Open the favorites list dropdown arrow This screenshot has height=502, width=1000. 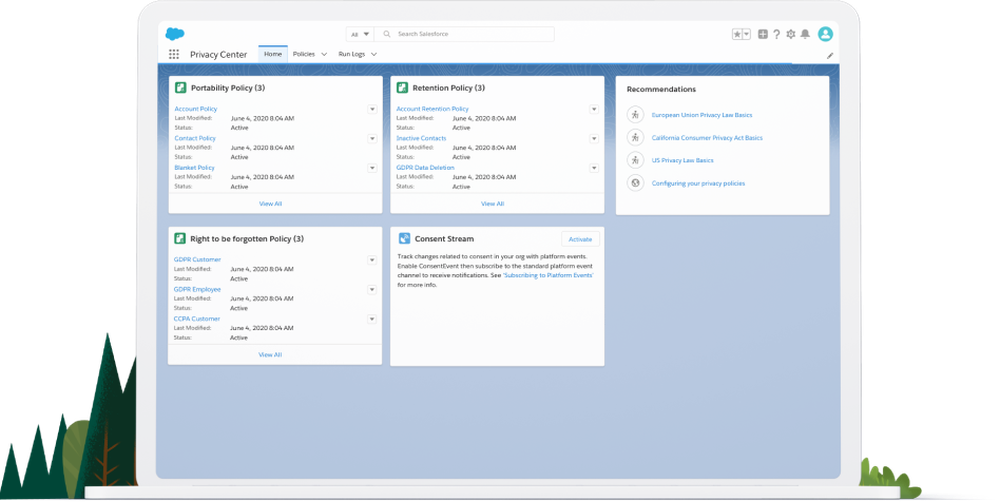(x=747, y=34)
